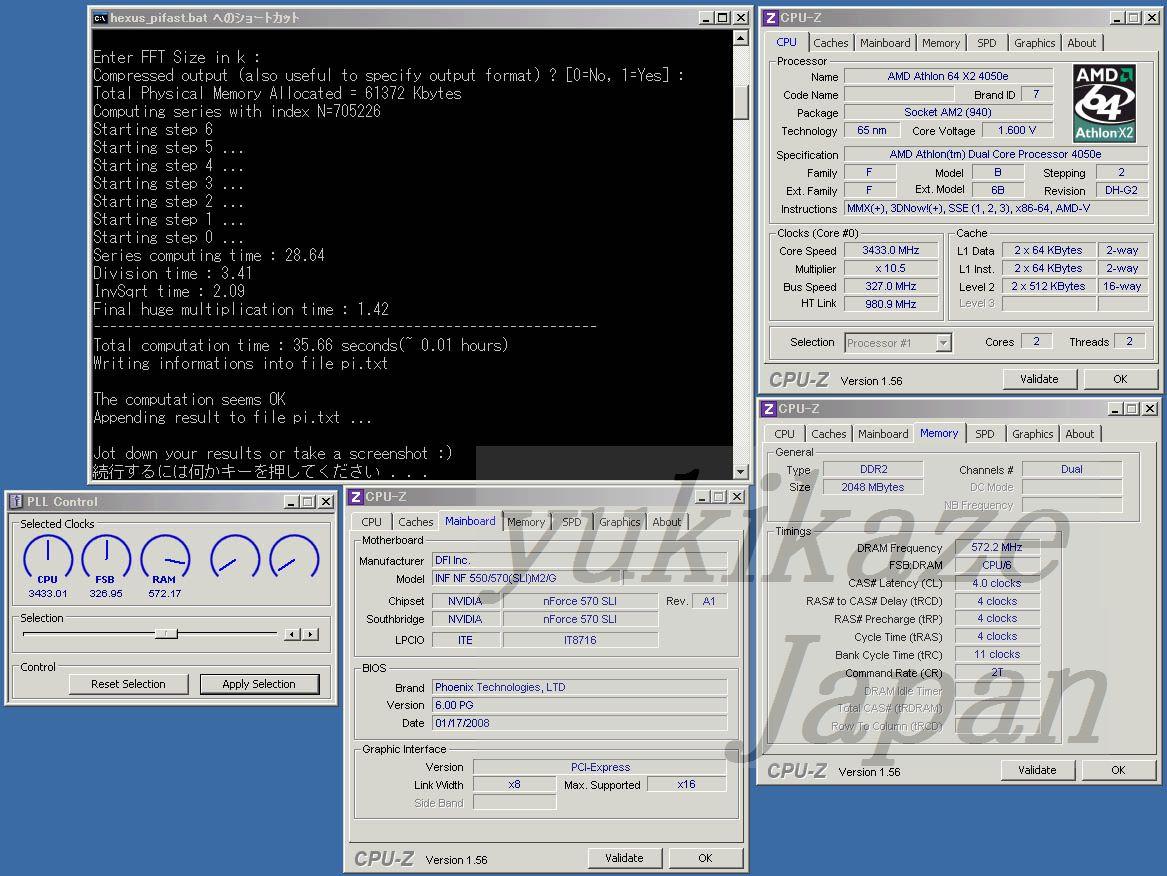Click the Graphic Interface Version 'PCI-Express'
Screen dimensions: 1167x876
600,767
